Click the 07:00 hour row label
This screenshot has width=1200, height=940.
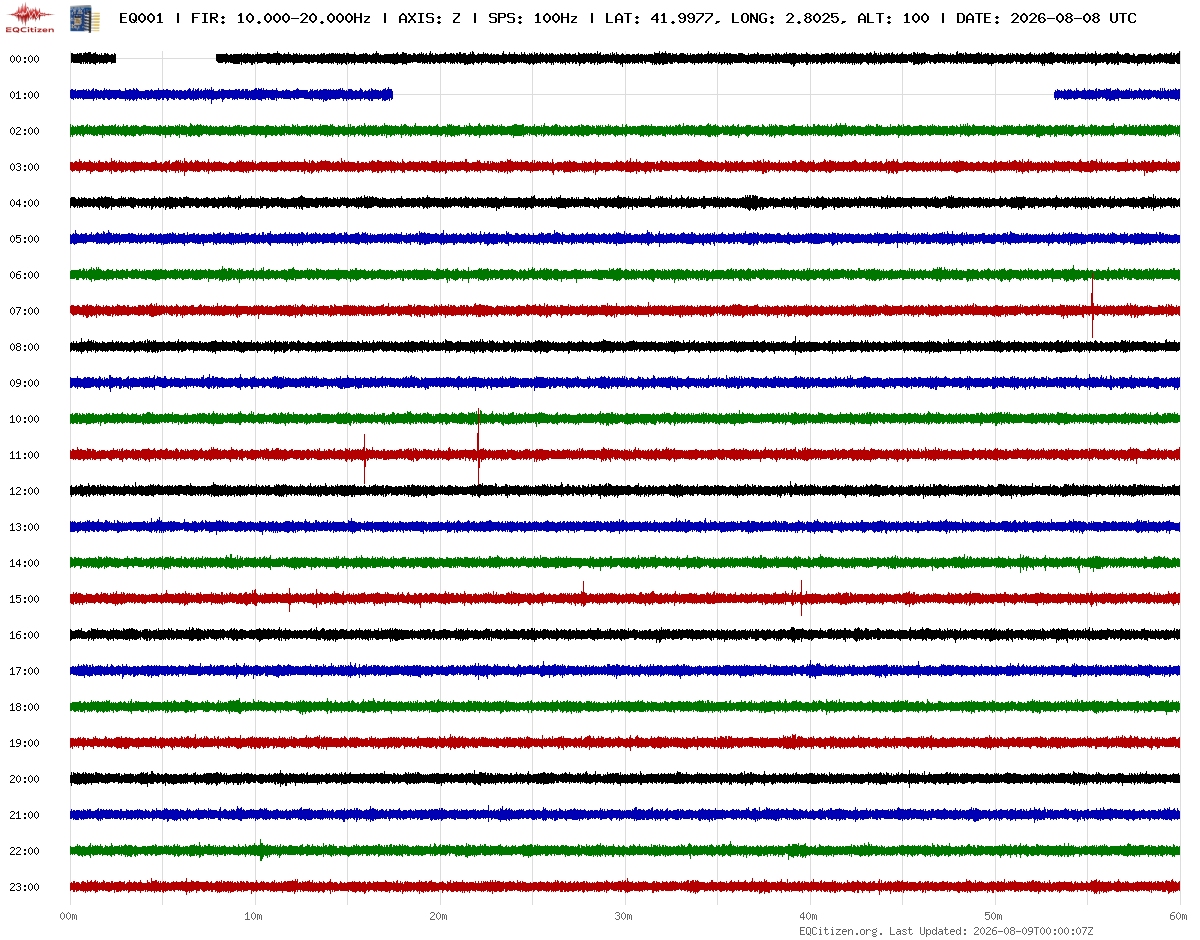coord(24,311)
